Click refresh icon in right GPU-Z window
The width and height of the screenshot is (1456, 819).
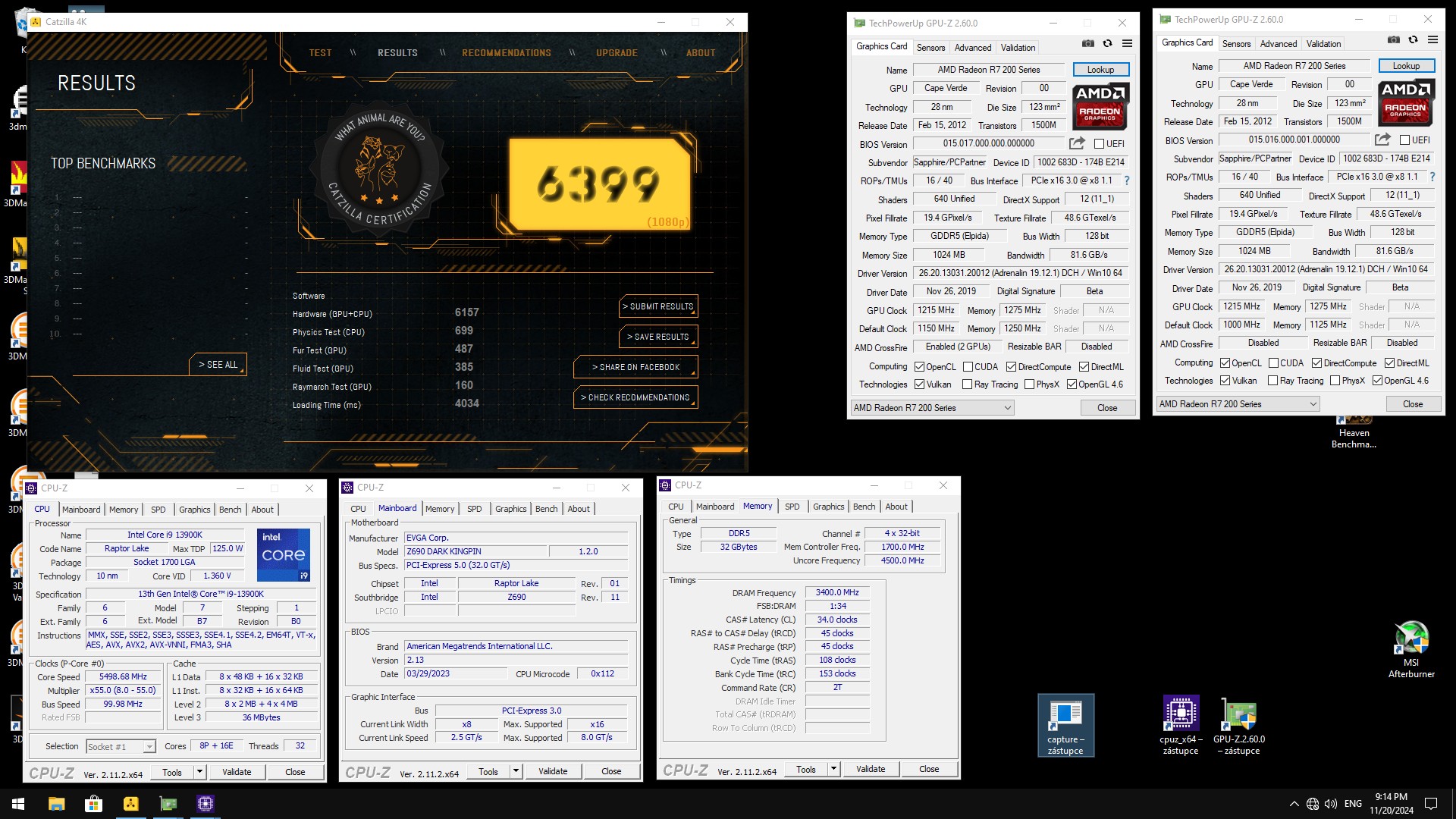pyautogui.click(x=1414, y=40)
